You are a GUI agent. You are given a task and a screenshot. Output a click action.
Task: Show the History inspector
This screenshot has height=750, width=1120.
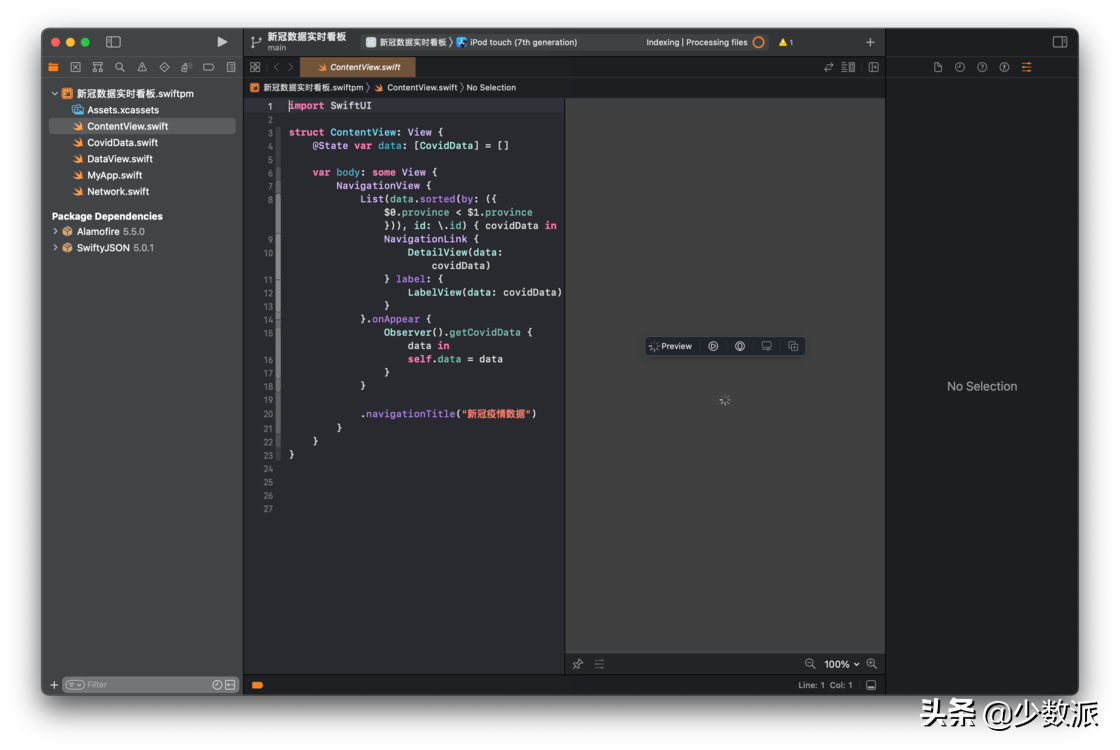click(960, 67)
